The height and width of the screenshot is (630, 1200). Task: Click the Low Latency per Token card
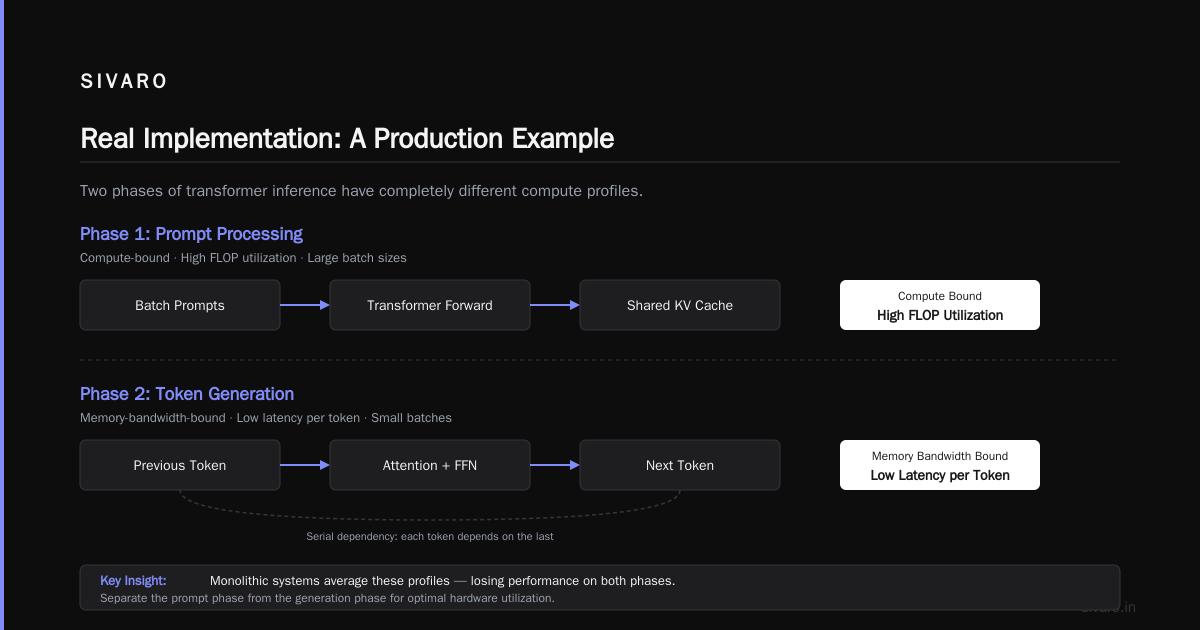(940, 465)
